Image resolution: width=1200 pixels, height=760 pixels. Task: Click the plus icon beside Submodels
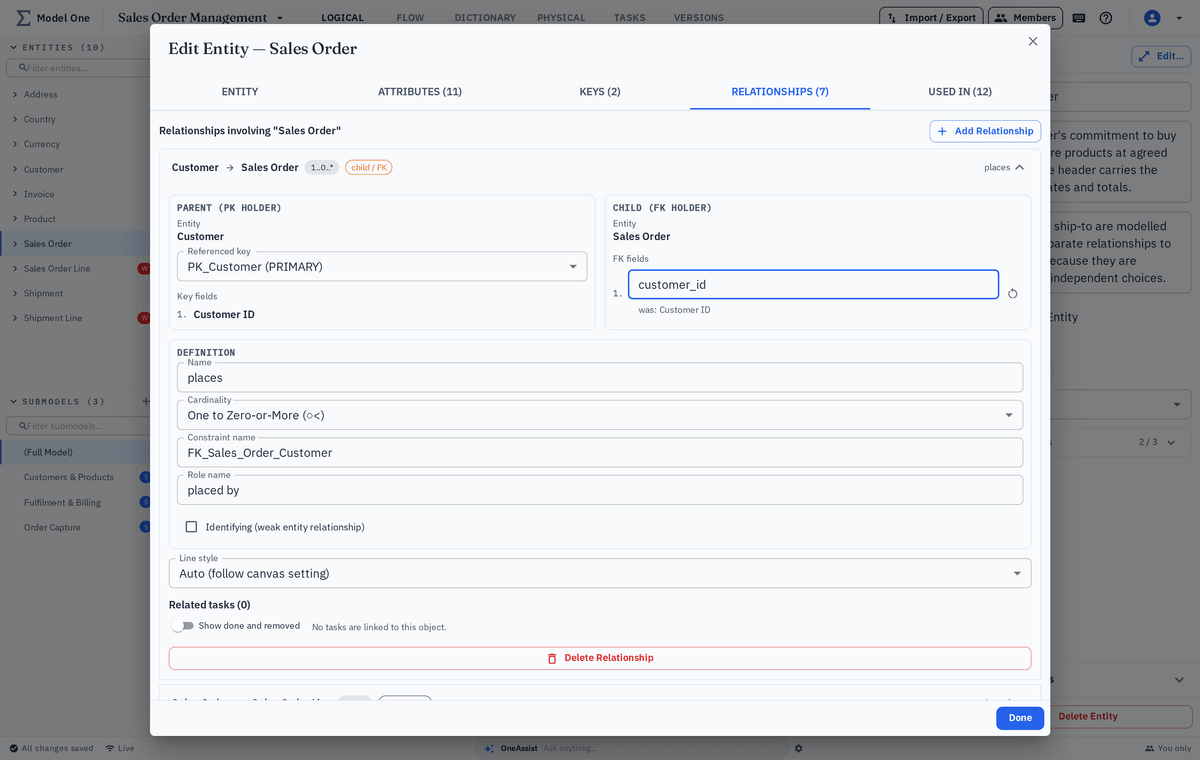click(x=146, y=401)
